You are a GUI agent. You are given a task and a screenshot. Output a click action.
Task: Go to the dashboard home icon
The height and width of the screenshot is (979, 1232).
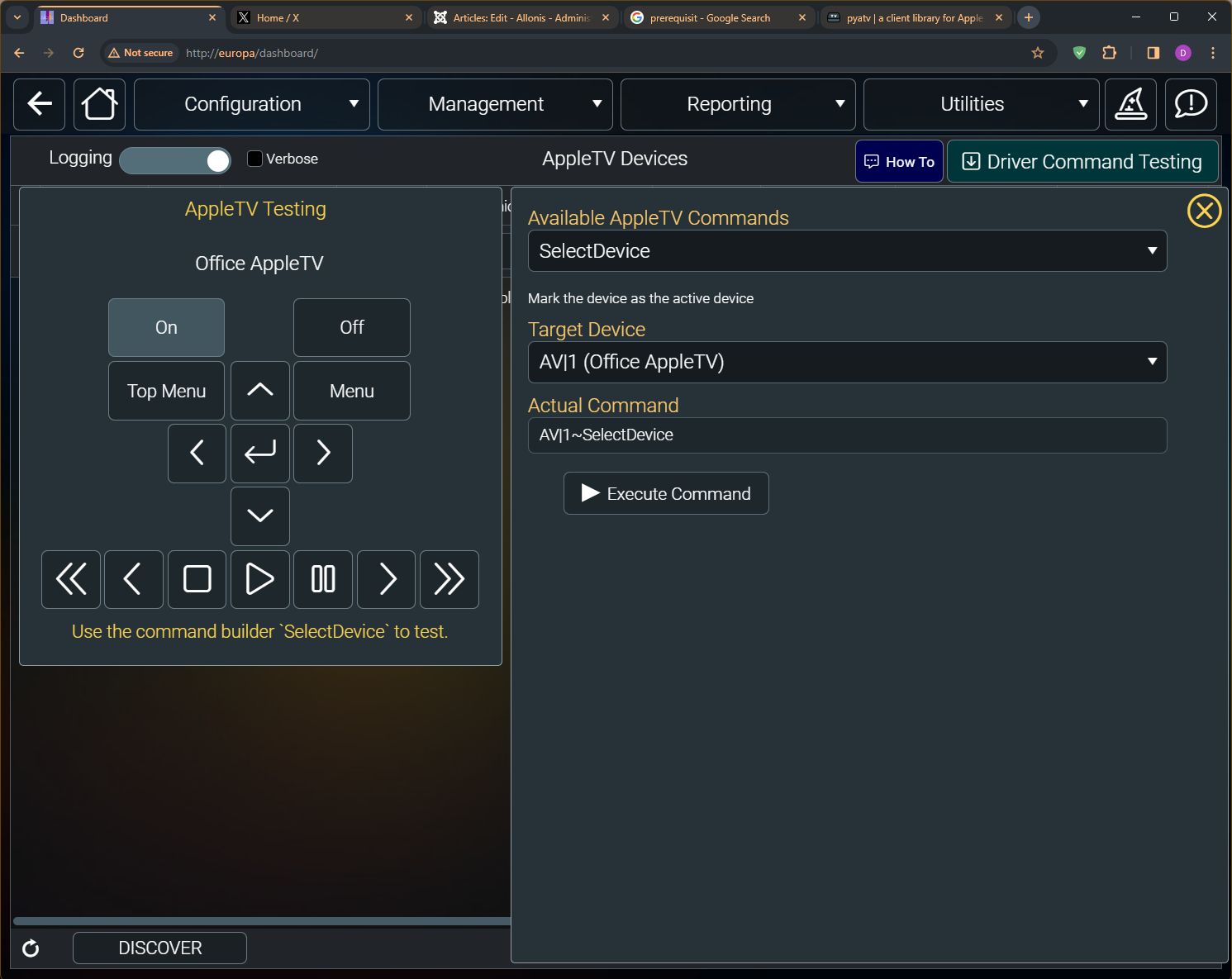[x=99, y=104]
